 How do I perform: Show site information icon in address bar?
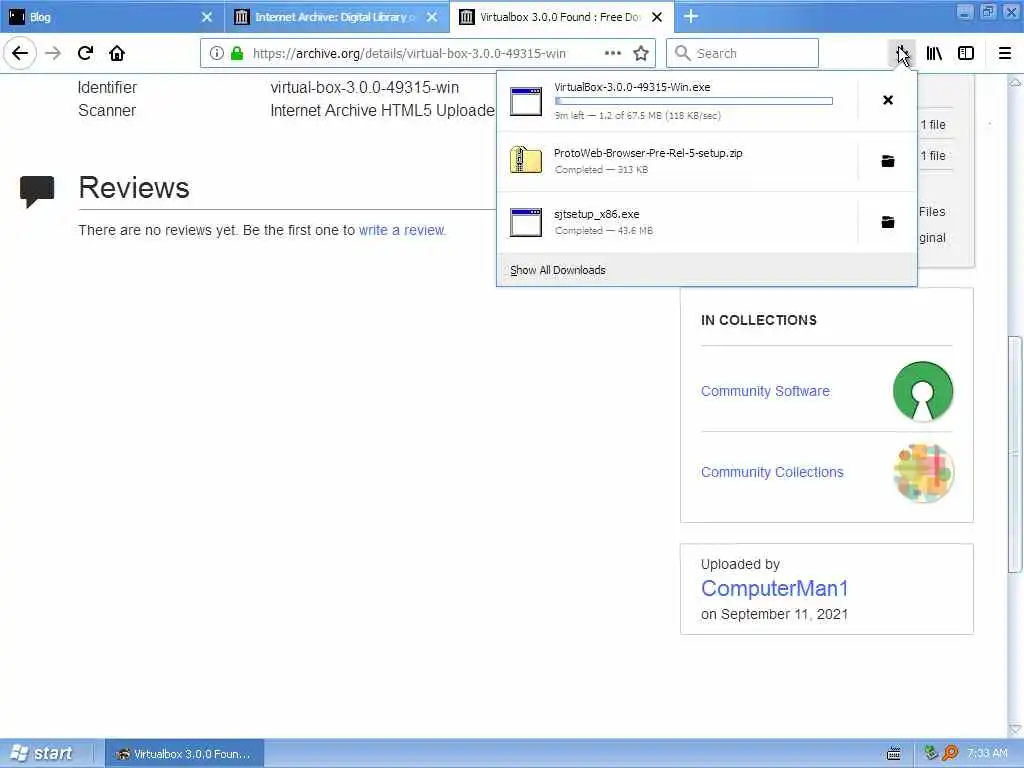tap(216, 53)
